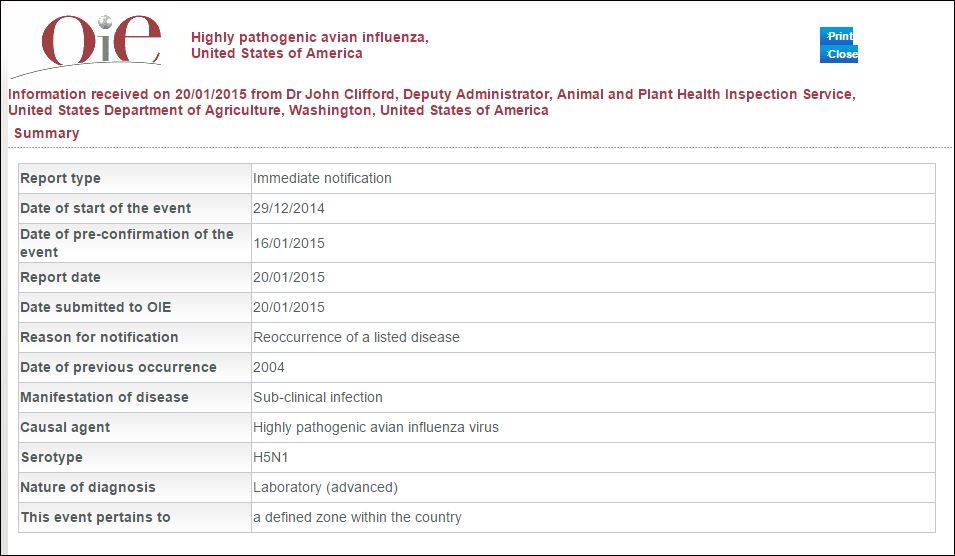The image size is (955, 556).
Task: Click the start date 29/12/2014
Action: coord(289,208)
